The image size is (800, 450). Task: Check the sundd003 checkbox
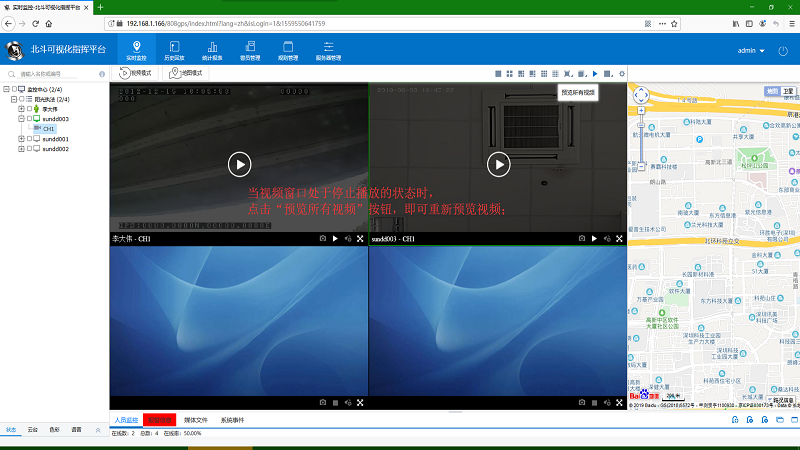[x=30, y=119]
